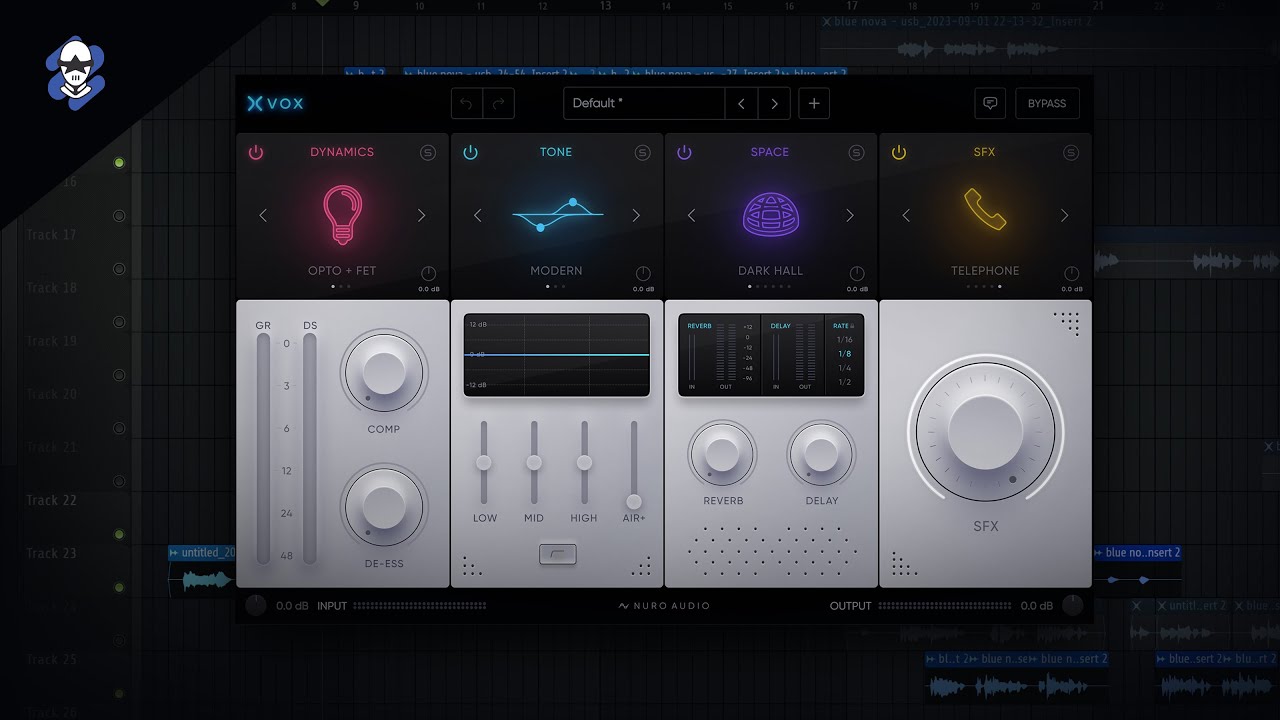
Task: Open the feedback comment icon
Action: click(x=990, y=103)
